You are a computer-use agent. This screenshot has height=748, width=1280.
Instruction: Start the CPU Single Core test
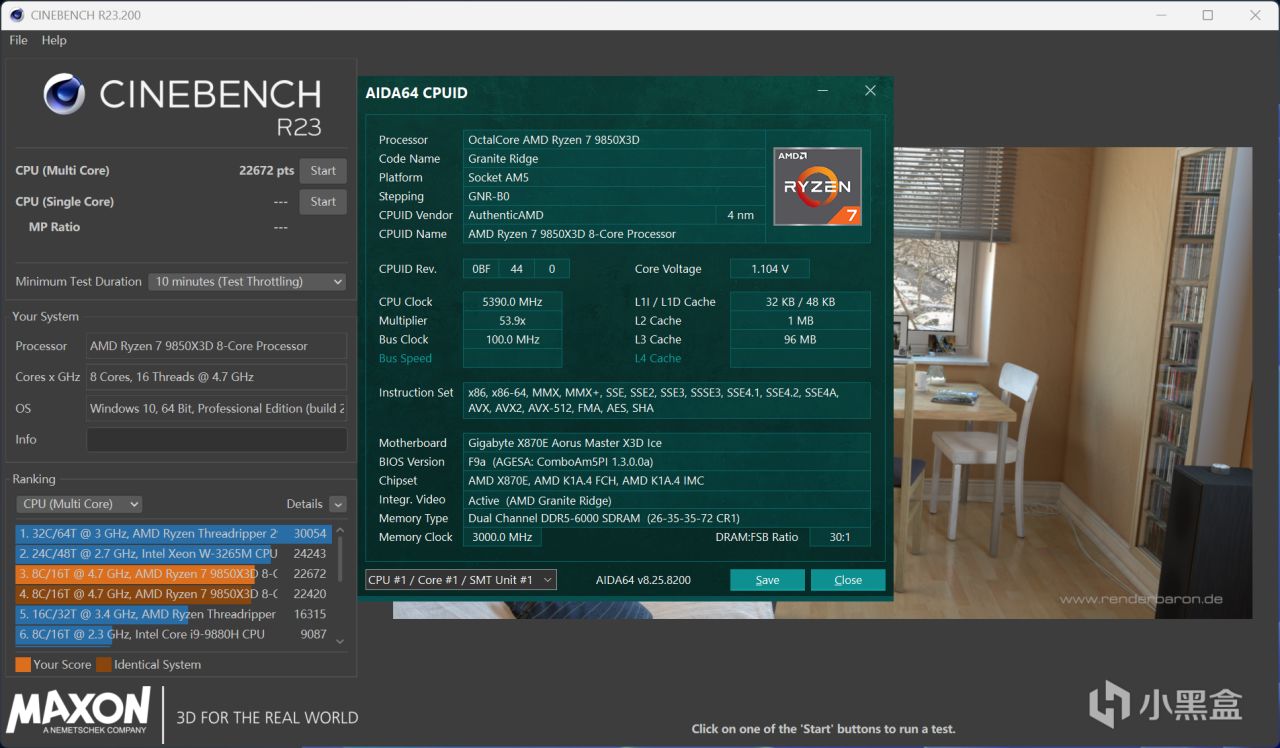[x=323, y=202]
